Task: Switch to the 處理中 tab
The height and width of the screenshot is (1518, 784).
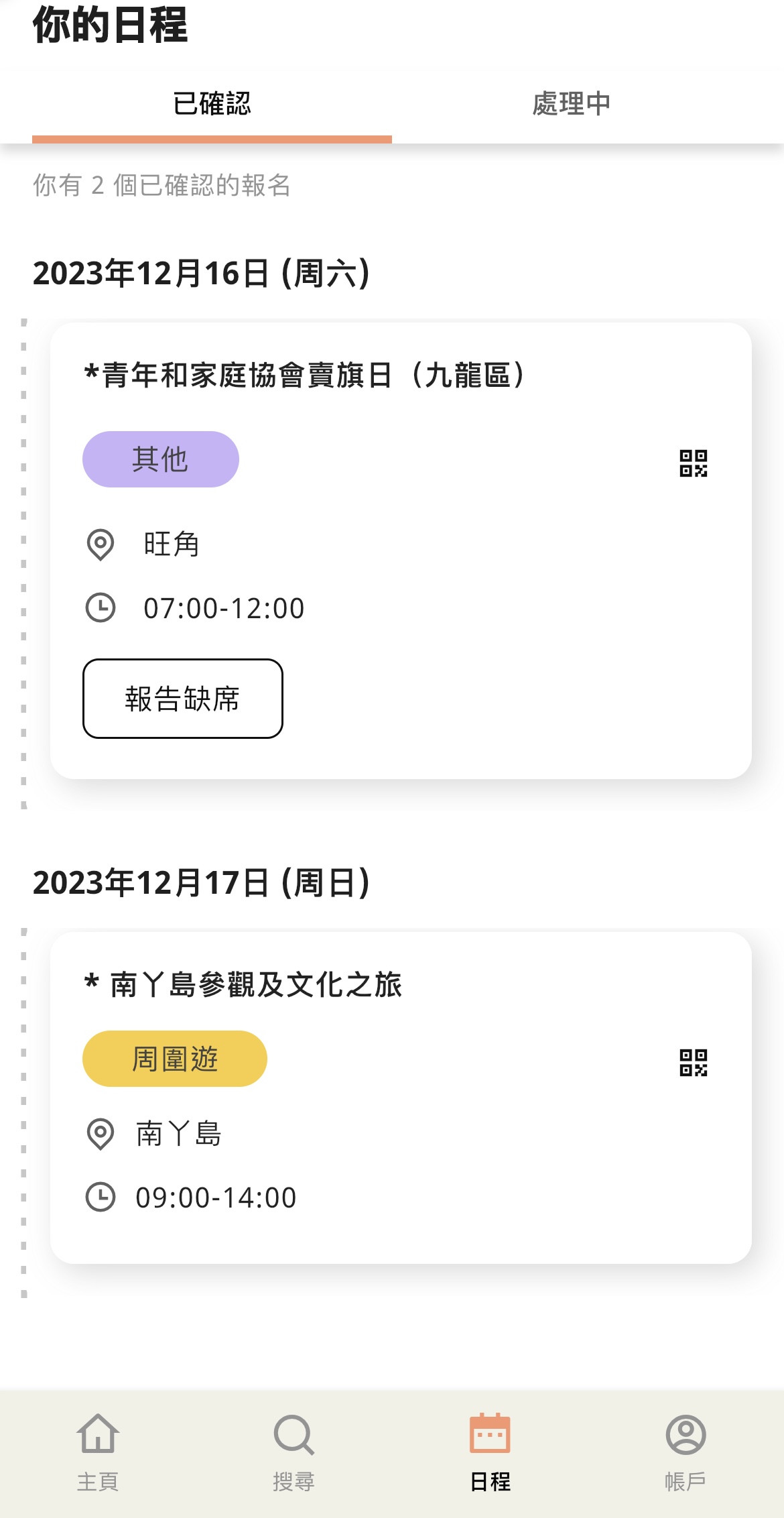Action: tap(572, 104)
